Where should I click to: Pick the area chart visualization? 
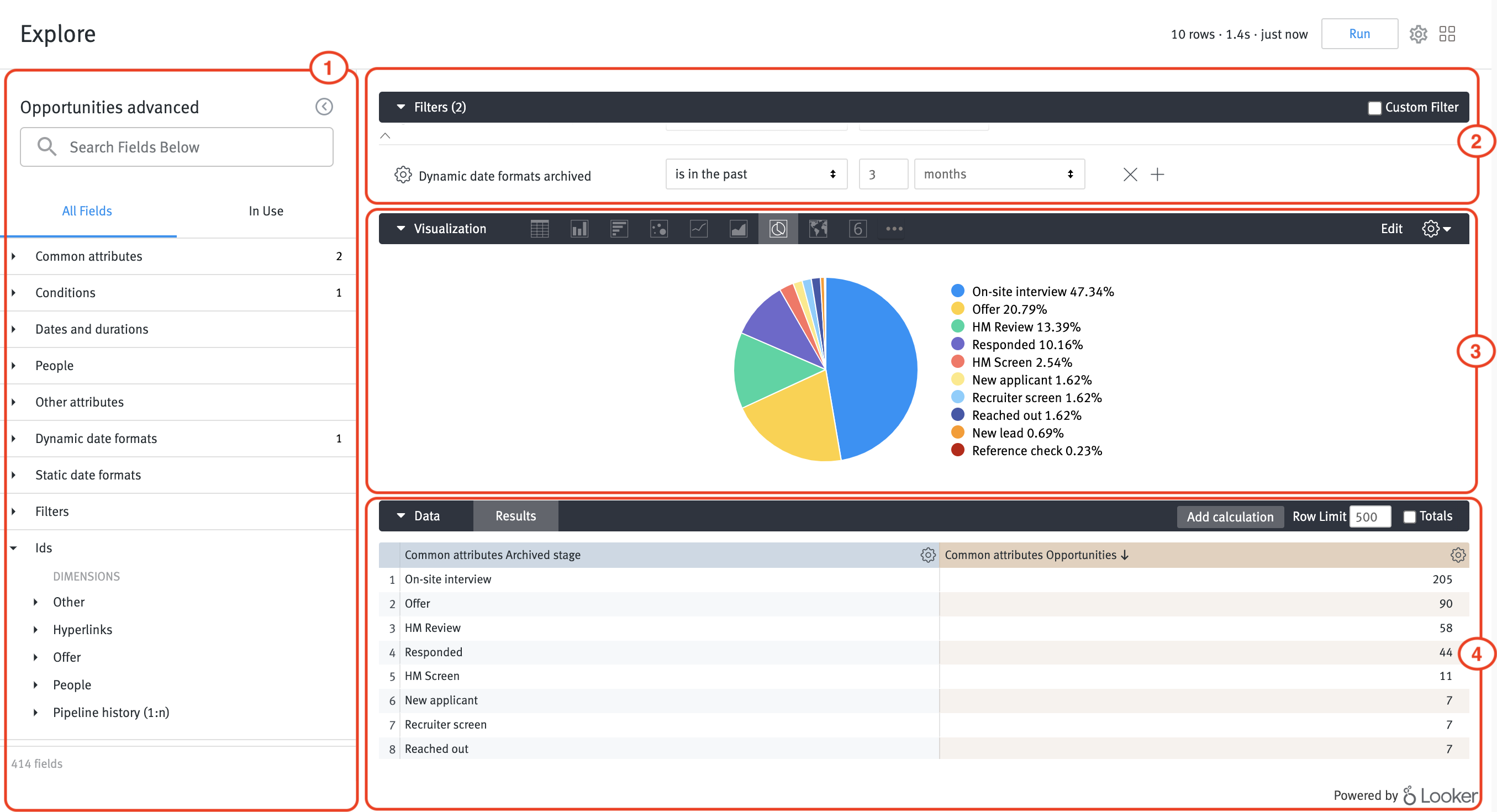(738, 229)
